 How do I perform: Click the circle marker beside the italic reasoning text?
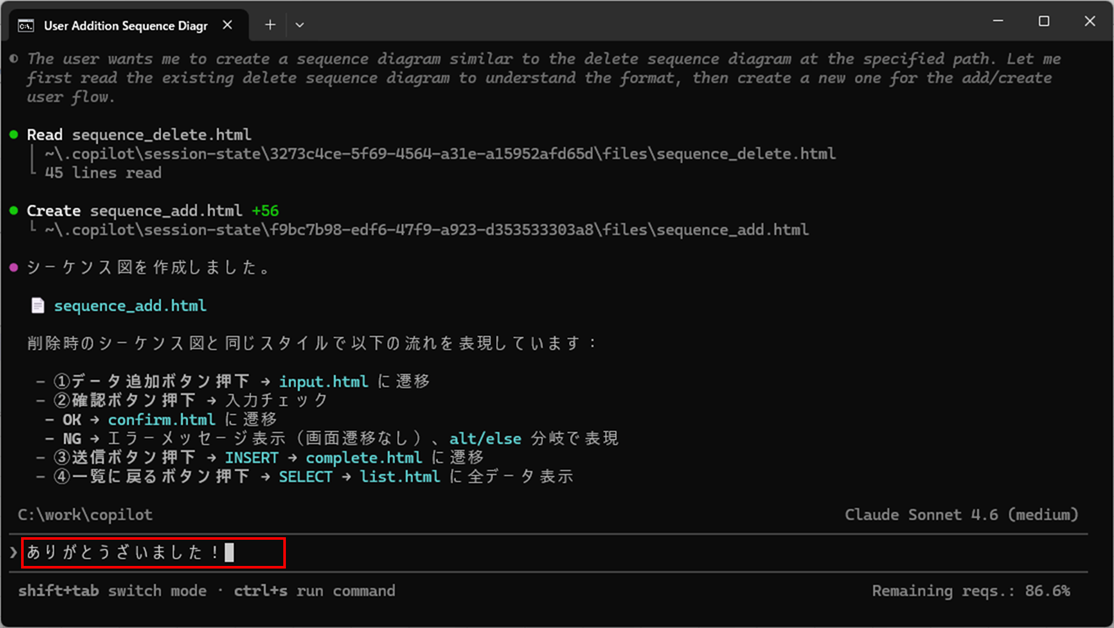13,58
